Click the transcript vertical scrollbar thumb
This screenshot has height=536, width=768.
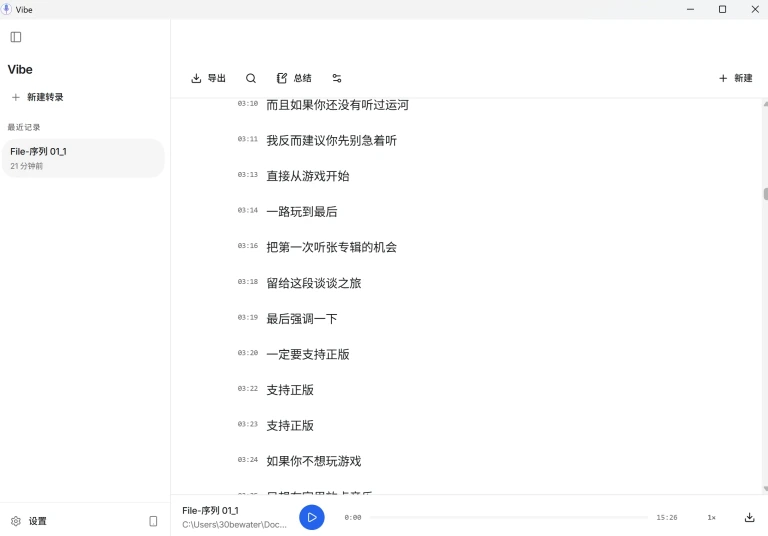point(765,194)
